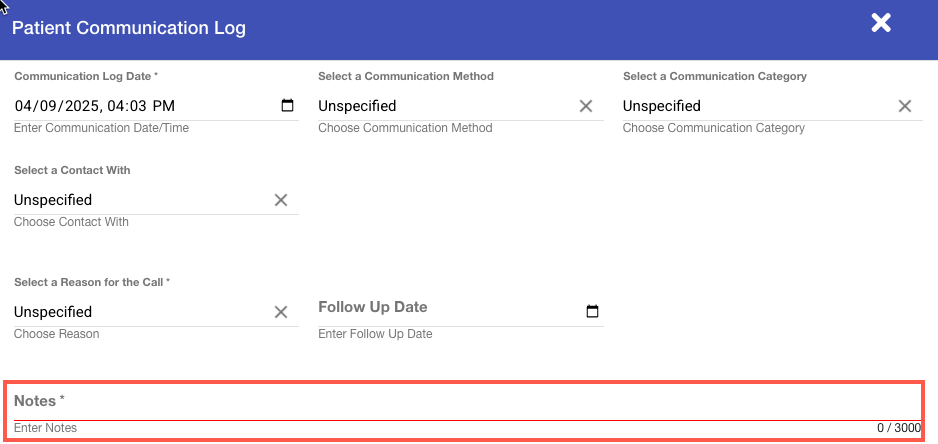Select the year 2025 in the log date
The image size is (938, 444).
(x=80, y=106)
